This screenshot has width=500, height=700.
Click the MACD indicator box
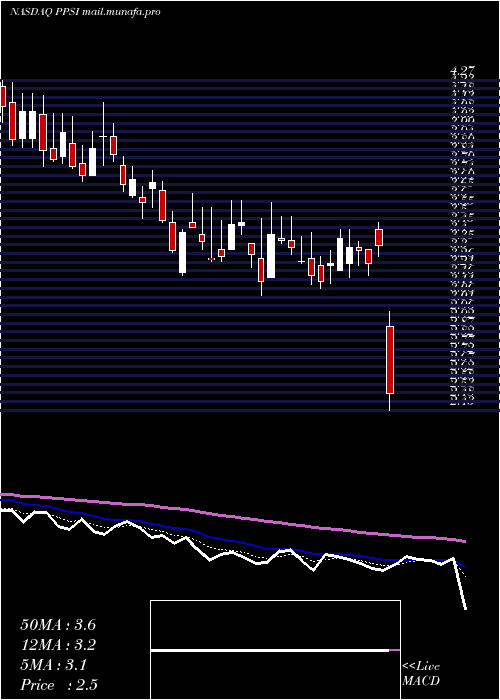click(x=275, y=650)
